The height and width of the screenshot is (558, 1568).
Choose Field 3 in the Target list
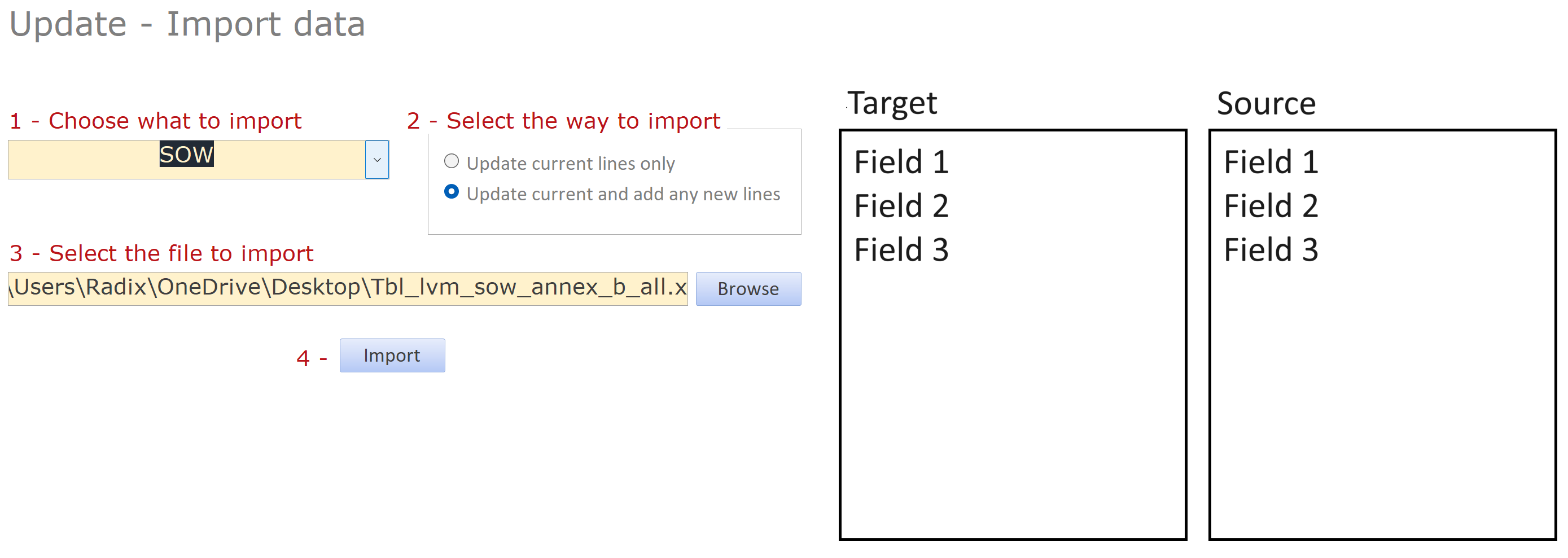click(901, 250)
